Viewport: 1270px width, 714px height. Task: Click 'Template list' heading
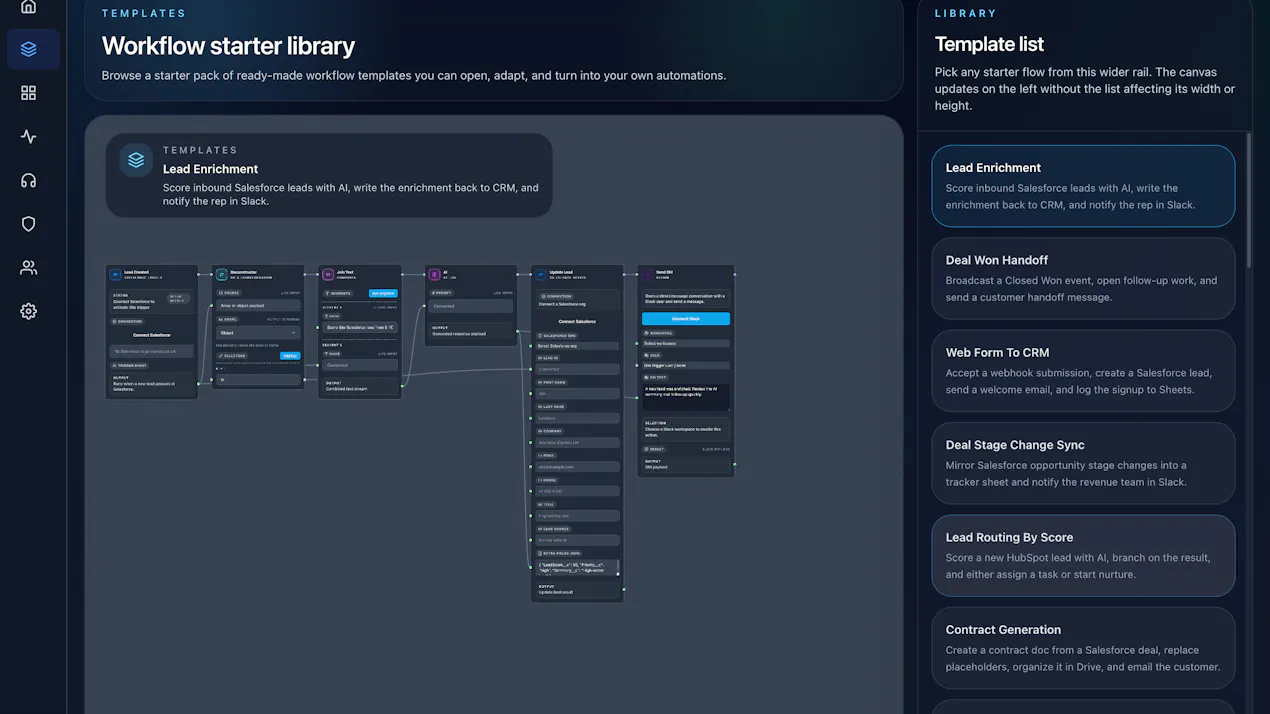coord(989,44)
